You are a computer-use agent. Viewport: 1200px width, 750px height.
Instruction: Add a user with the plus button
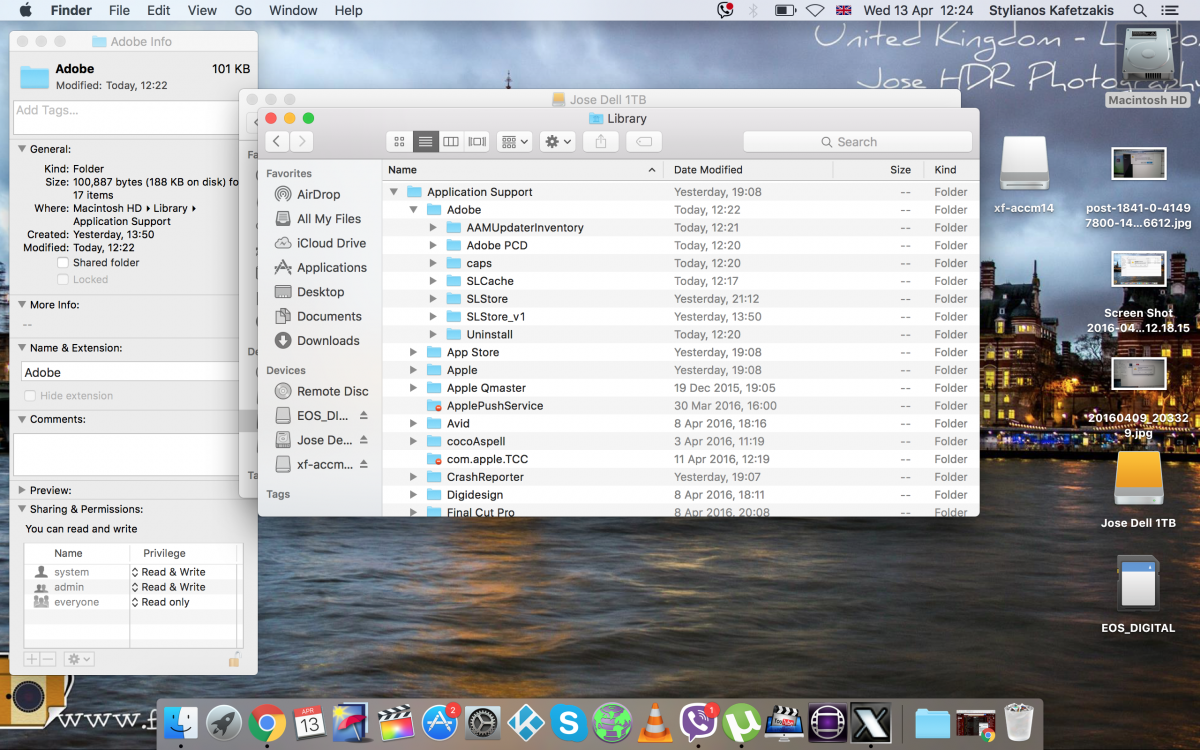pos(32,659)
